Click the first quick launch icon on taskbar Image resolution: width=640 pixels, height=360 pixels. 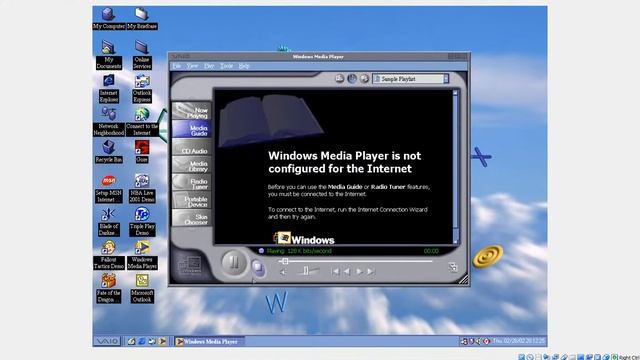[x=131, y=341]
